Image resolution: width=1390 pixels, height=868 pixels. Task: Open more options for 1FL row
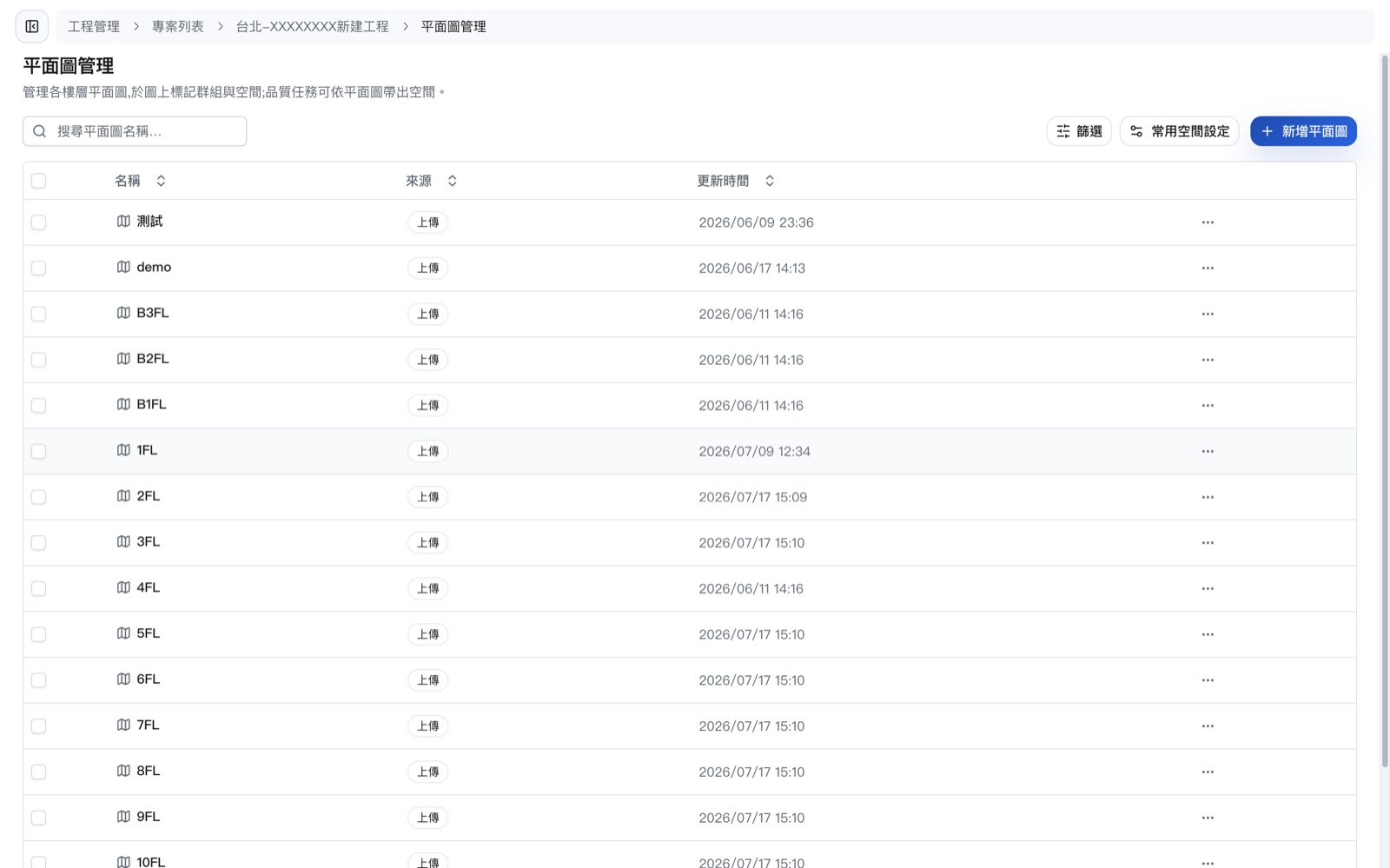1208,451
